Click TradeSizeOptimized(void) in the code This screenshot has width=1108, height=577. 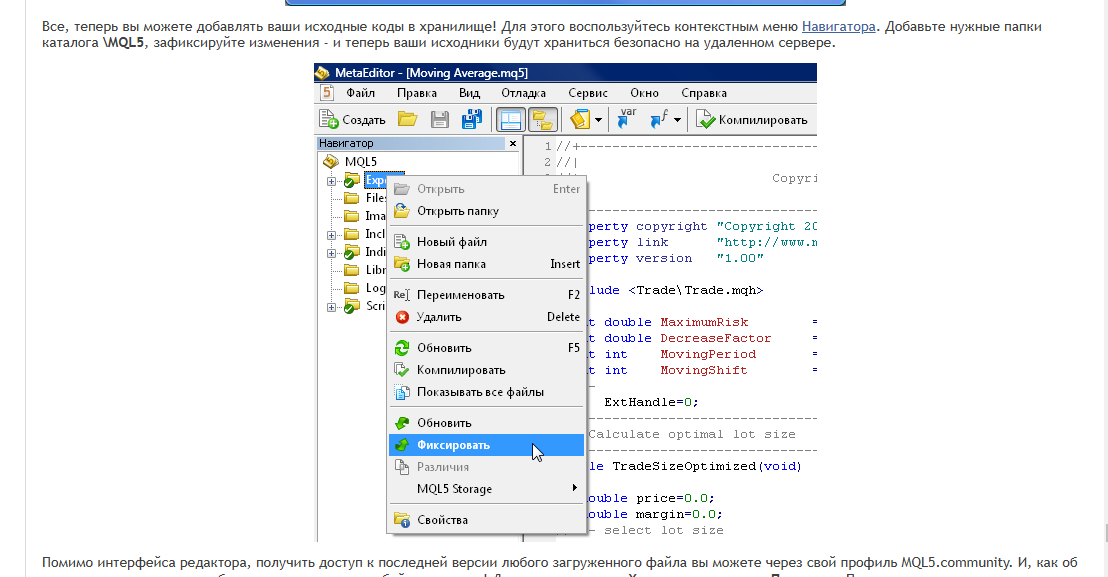click(x=707, y=466)
